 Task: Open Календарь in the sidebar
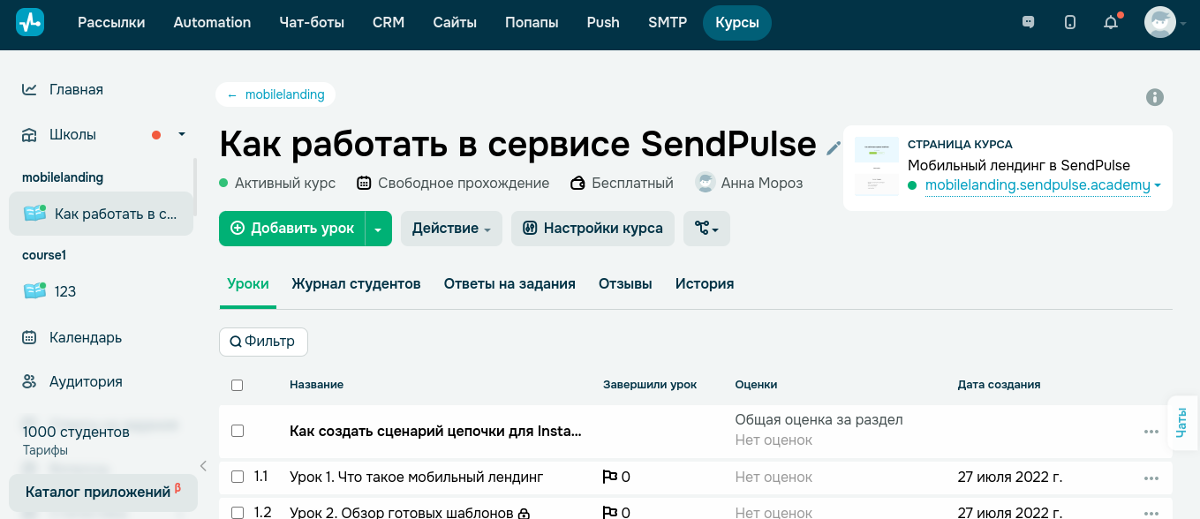coord(85,337)
